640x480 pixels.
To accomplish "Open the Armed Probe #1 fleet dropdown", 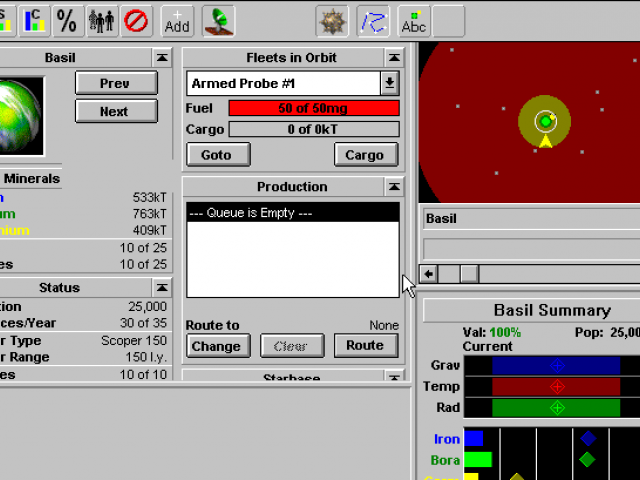I will point(390,83).
